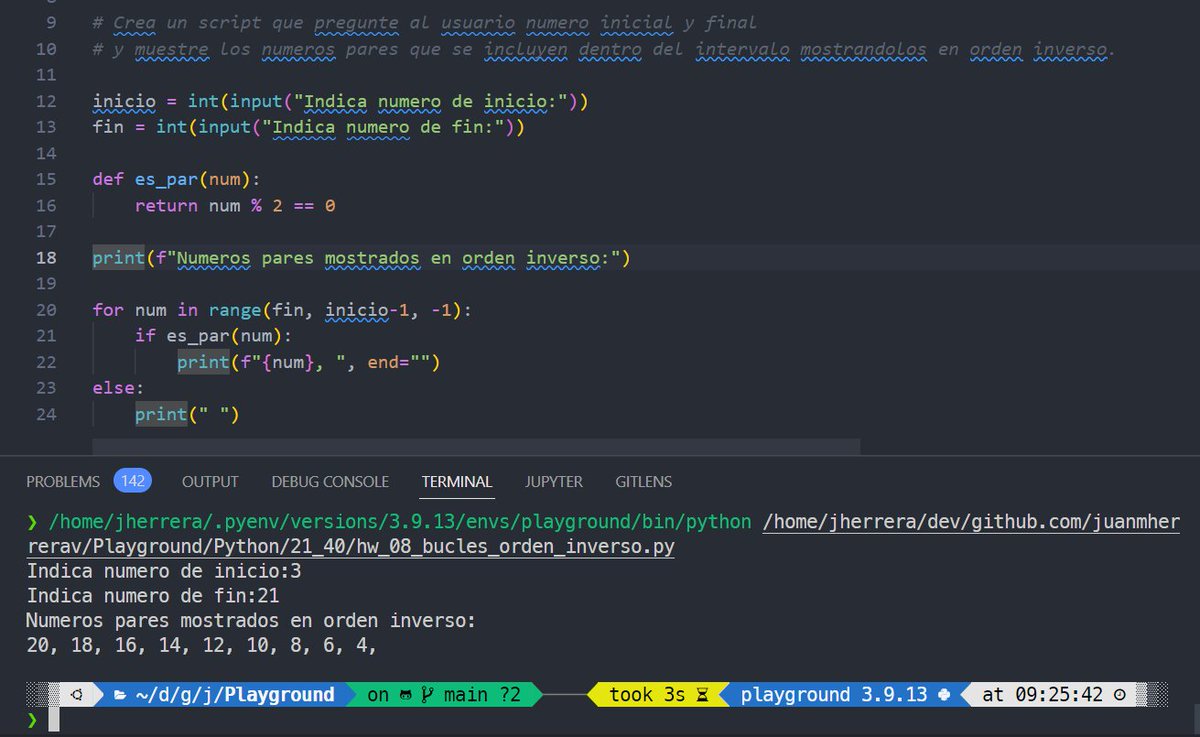Click the "Numeros pares mostrados" f-string in code
Image resolution: width=1200 pixels, height=737 pixels.
point(388,258)
